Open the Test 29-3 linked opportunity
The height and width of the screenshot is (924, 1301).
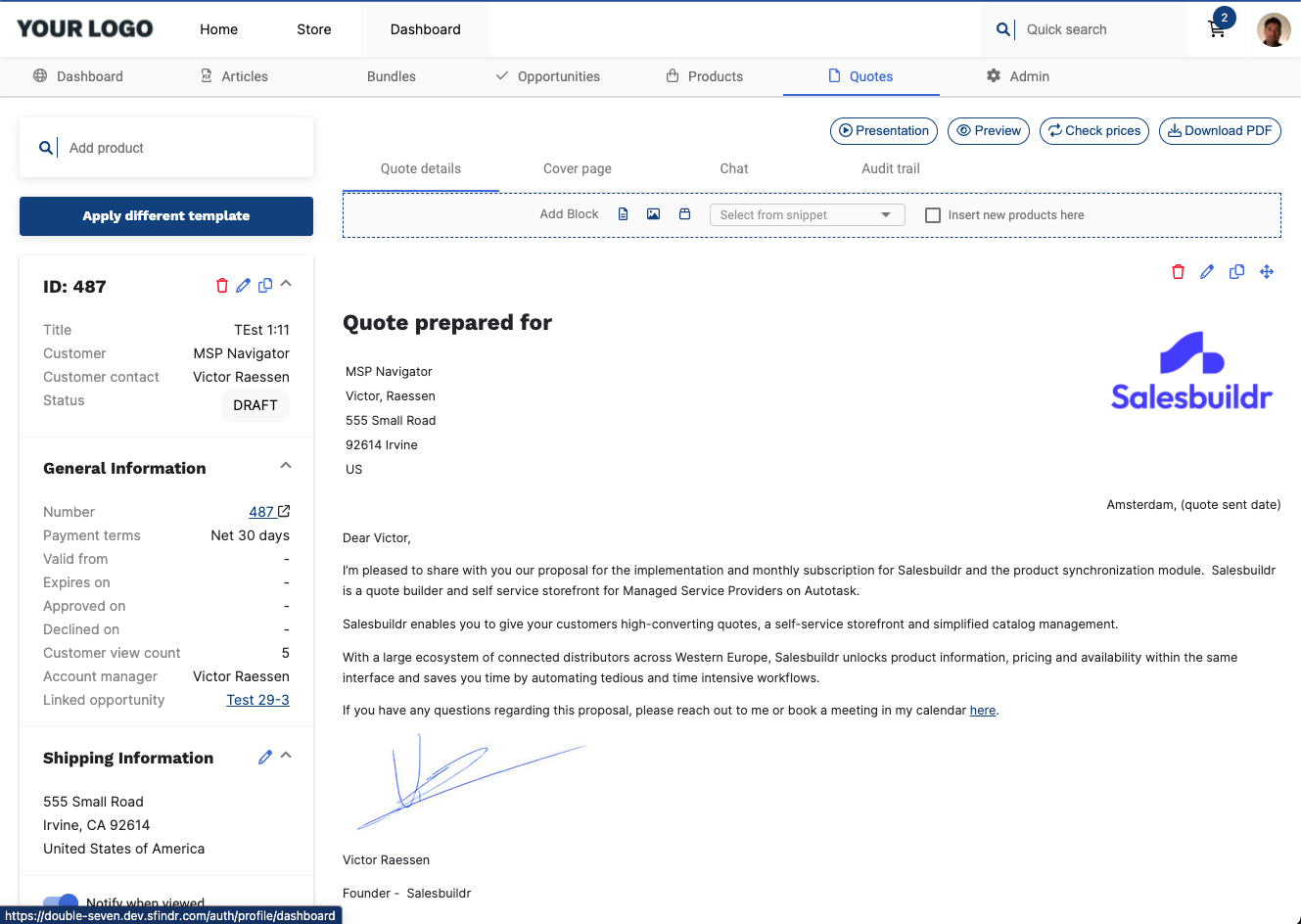[257, 700]
